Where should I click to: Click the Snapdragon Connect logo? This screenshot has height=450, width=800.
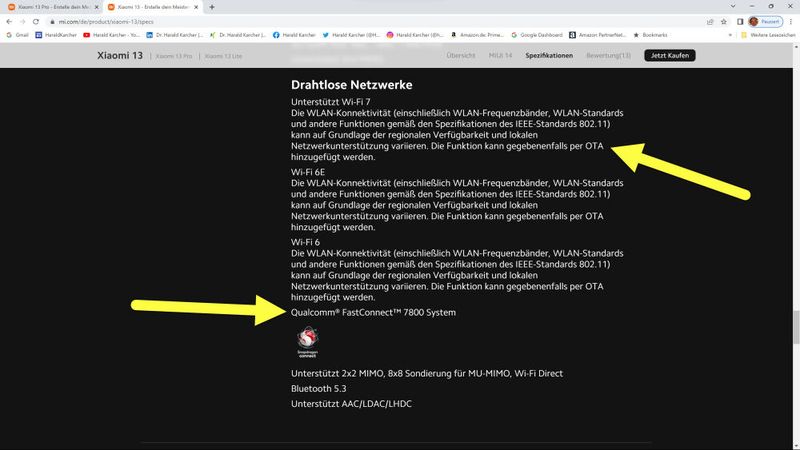tap(308, 341)
